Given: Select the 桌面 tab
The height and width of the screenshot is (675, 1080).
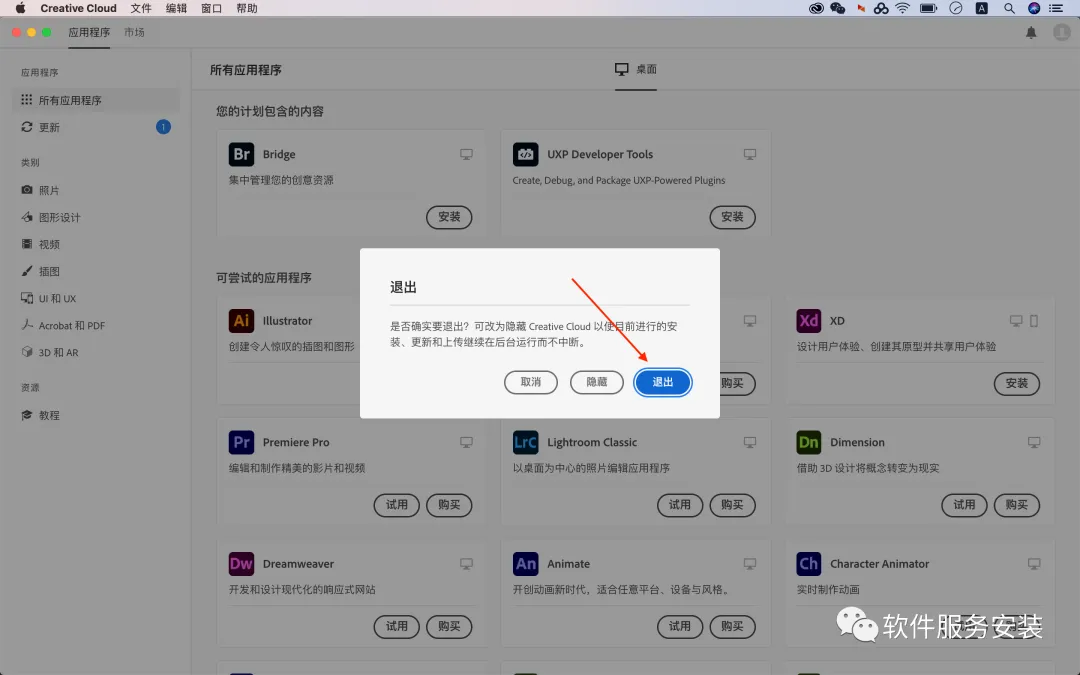Looking at the screenshot, I should (x=636, y=69).
